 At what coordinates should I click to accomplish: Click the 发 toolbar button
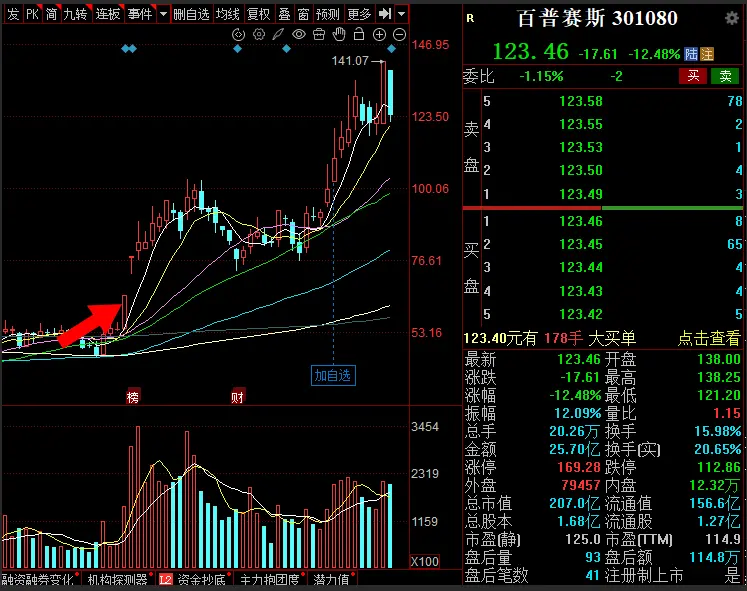click(13, 14)
